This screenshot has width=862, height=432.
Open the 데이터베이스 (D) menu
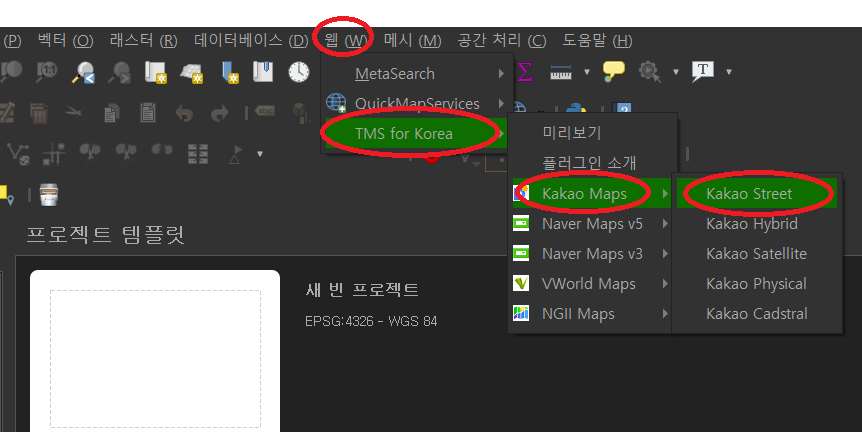[x=251, y=40]
